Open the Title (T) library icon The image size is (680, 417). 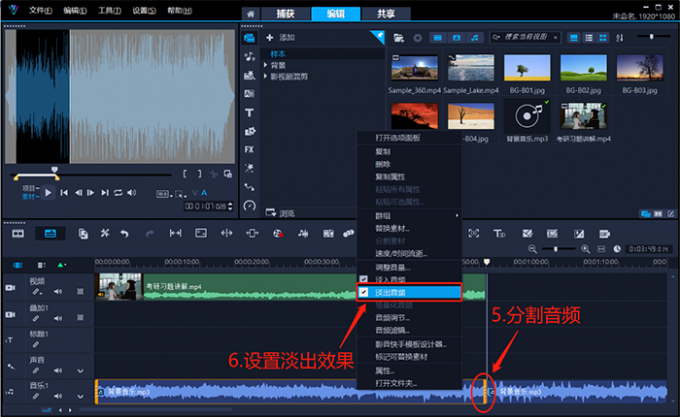coord(249,113)
